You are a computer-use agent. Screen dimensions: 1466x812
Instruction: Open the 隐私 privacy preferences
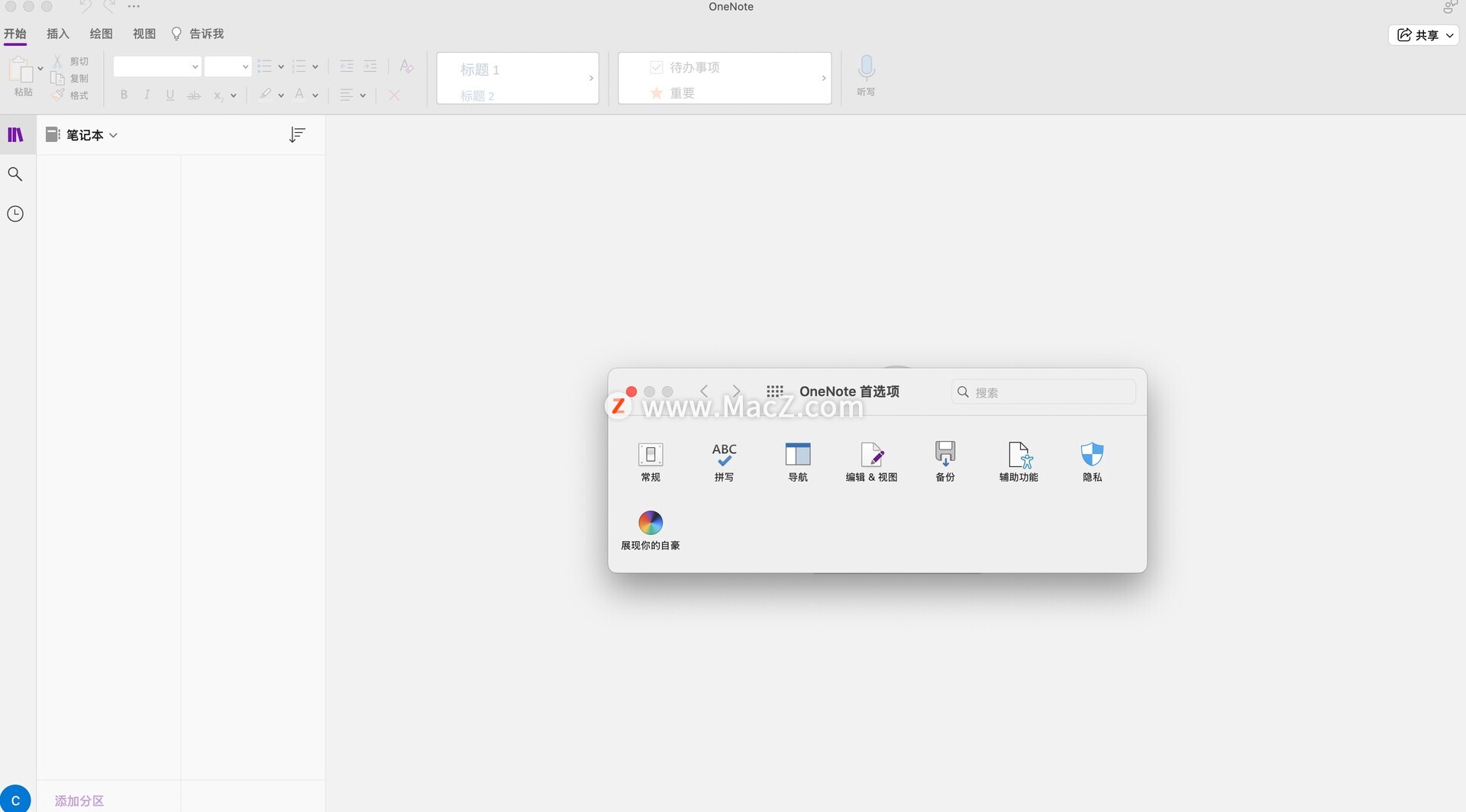pyautogui.click(x=1093, y=462)
